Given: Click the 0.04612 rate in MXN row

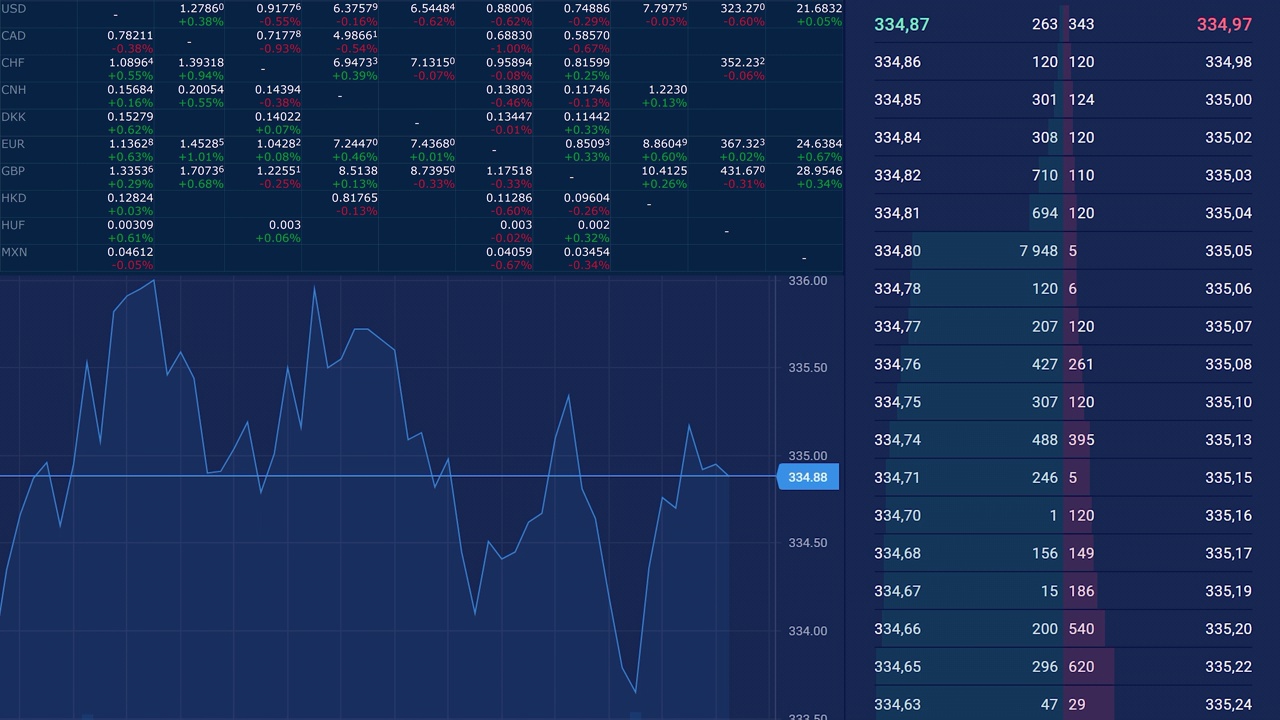Looking at the screenshot, I should point(130,251).
